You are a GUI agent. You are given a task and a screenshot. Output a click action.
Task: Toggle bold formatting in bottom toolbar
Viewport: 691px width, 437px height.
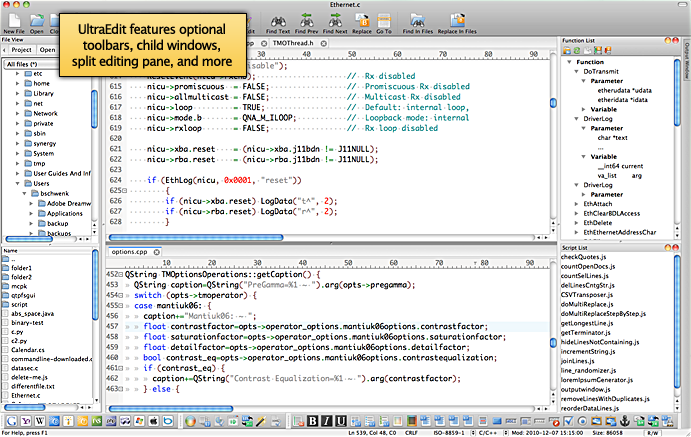pyautogui.click(x=313, y=419)
